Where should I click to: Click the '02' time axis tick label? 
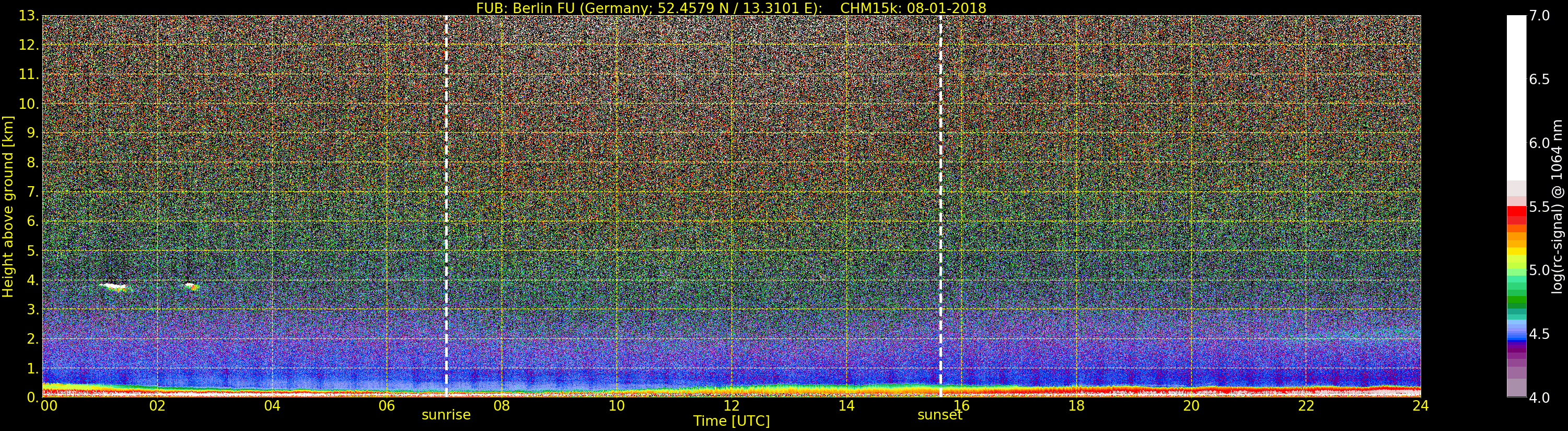157,405
